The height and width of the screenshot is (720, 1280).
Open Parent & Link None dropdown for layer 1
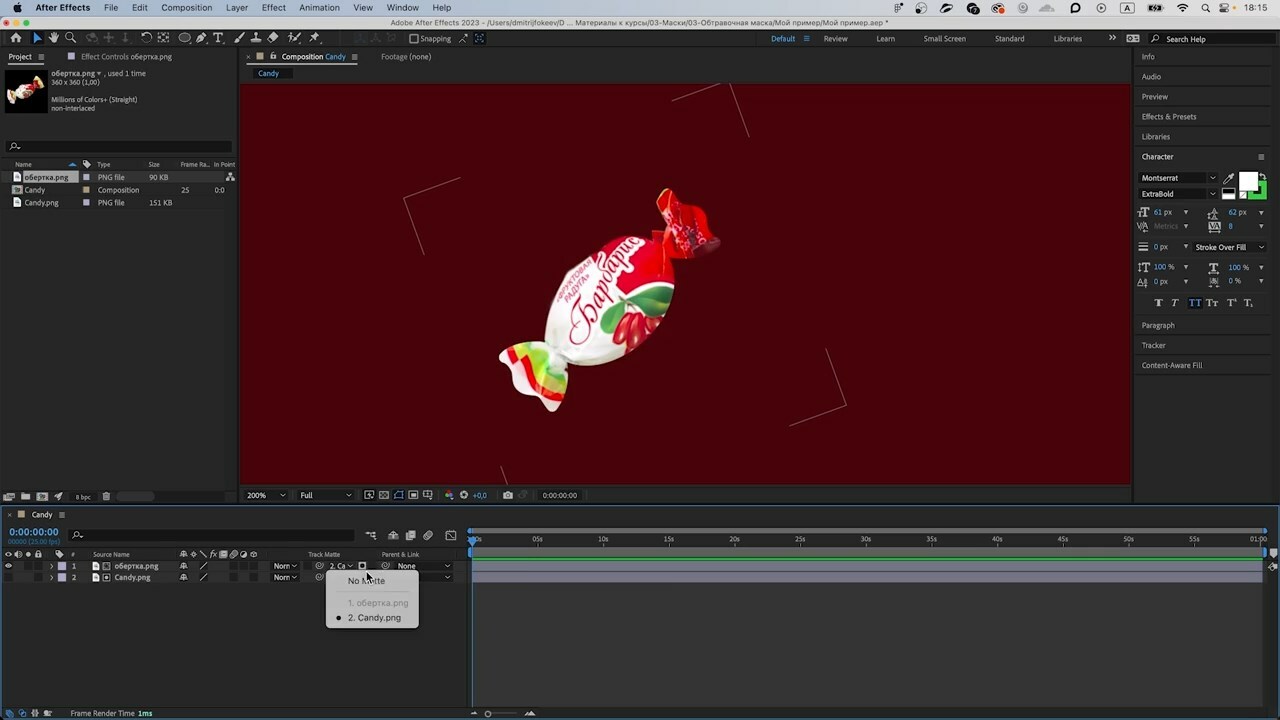click(424, 566)
